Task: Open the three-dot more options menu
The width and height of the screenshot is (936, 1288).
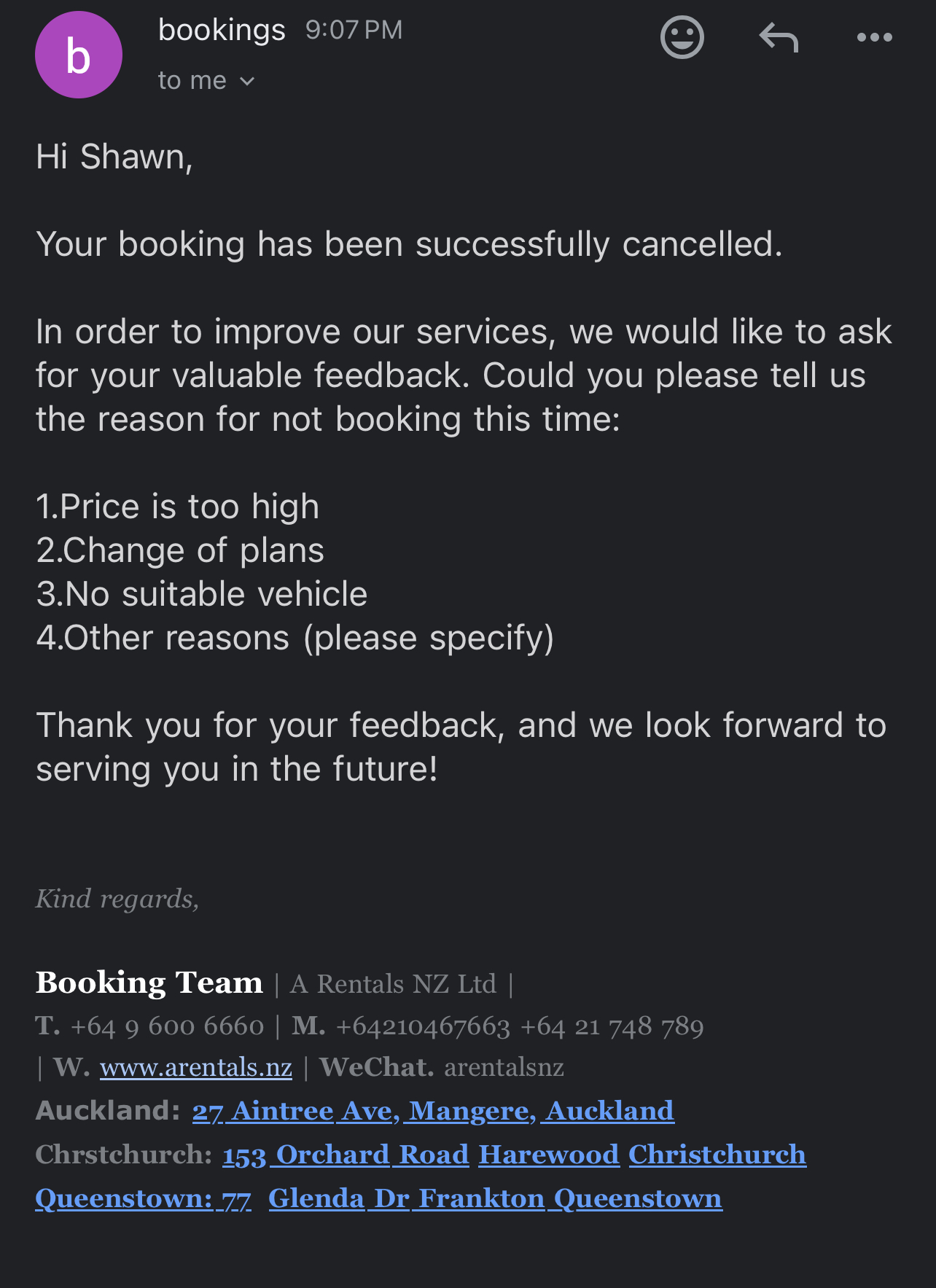Action: coord(875,37)
